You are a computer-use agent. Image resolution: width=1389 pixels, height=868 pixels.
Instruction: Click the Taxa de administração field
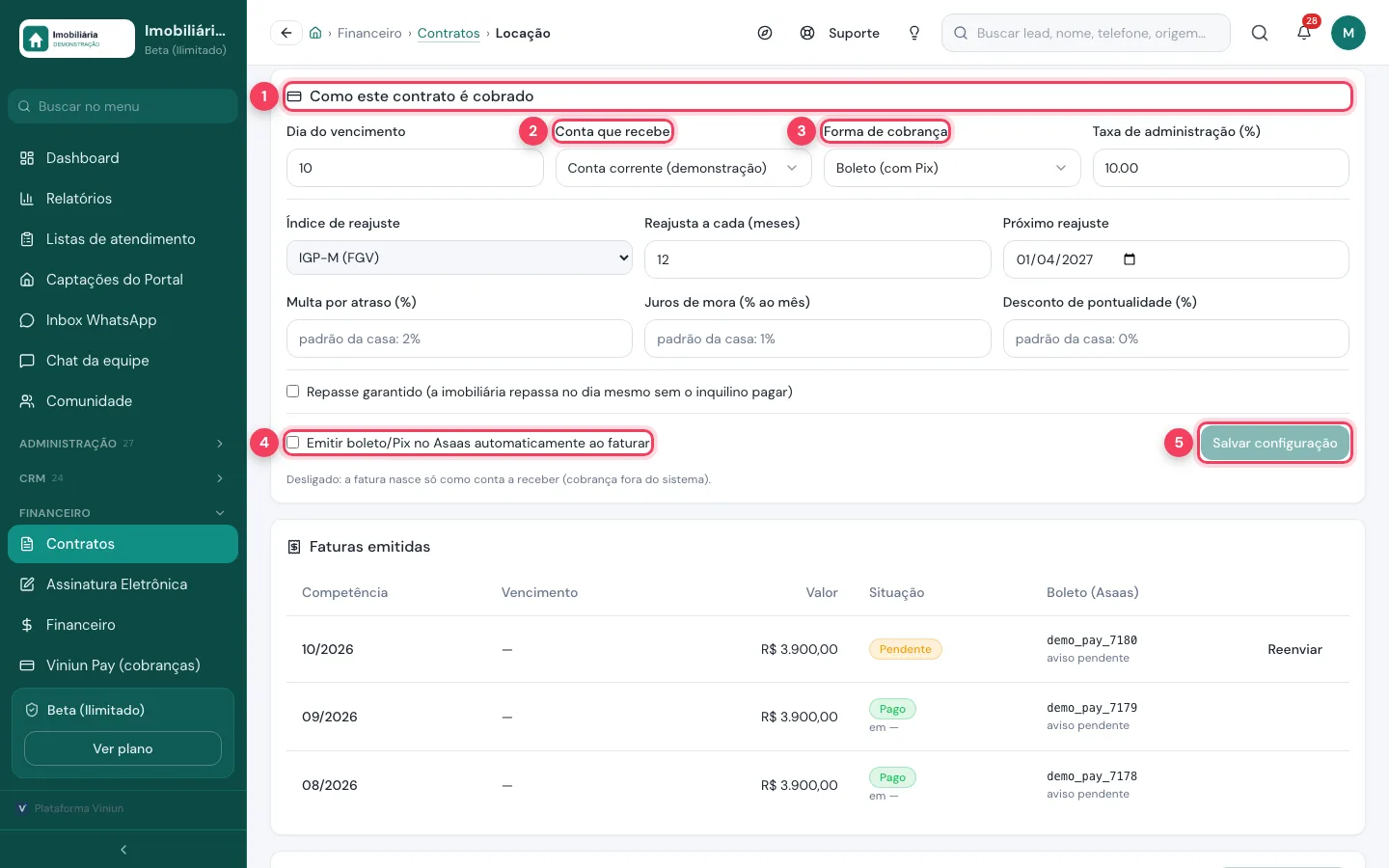[x=1220, y=168]
